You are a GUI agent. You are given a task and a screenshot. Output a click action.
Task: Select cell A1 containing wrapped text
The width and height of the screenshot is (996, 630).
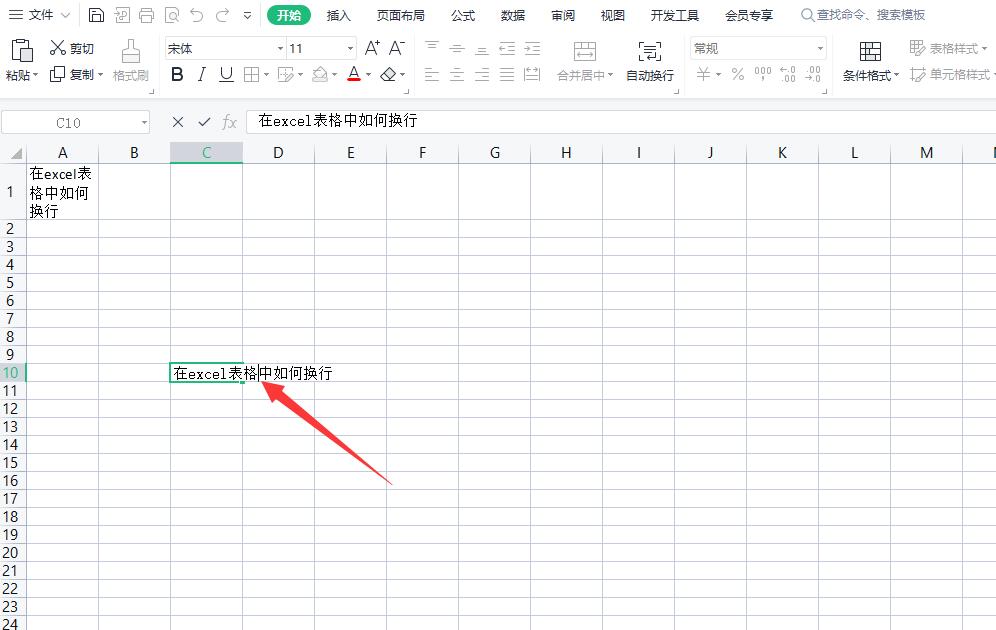62,191
